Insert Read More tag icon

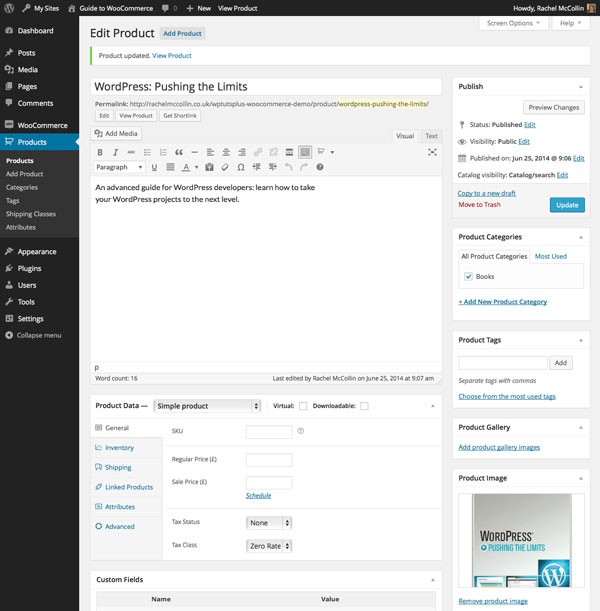[x=289, y=152]
